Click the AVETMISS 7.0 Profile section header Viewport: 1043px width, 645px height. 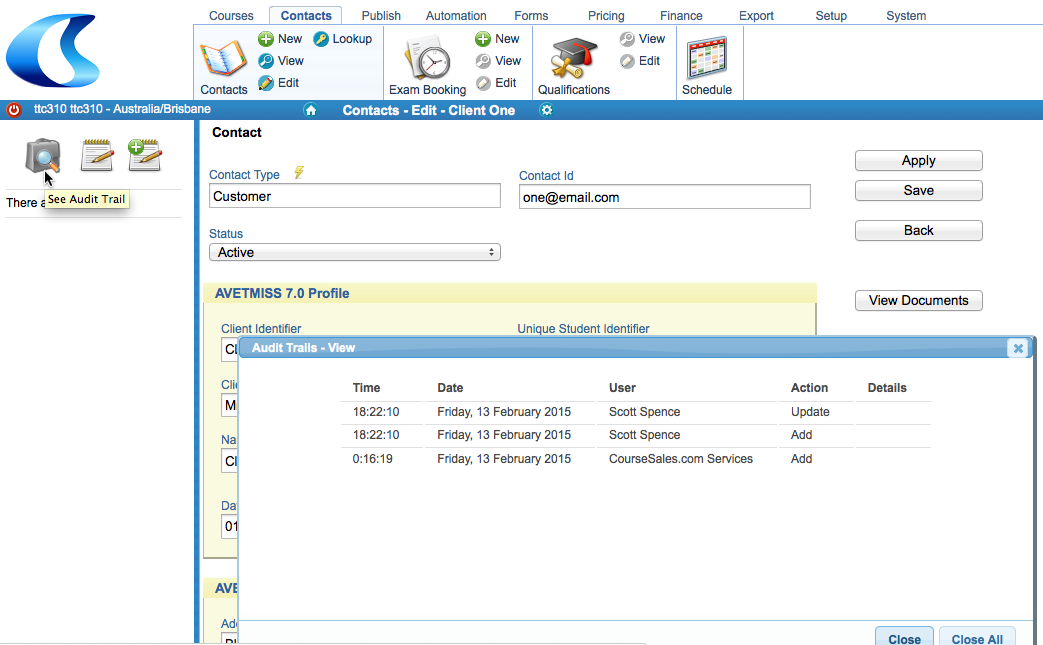click(x=510, y=293)
